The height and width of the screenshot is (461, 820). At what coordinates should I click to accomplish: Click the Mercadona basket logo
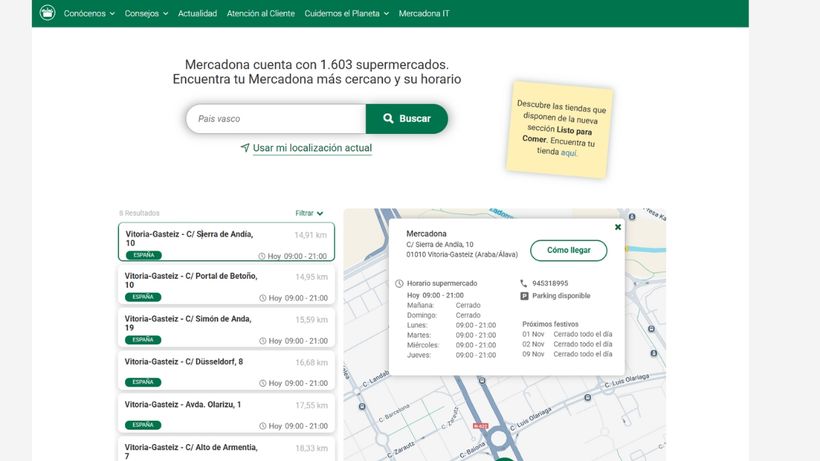click(47, 13)
